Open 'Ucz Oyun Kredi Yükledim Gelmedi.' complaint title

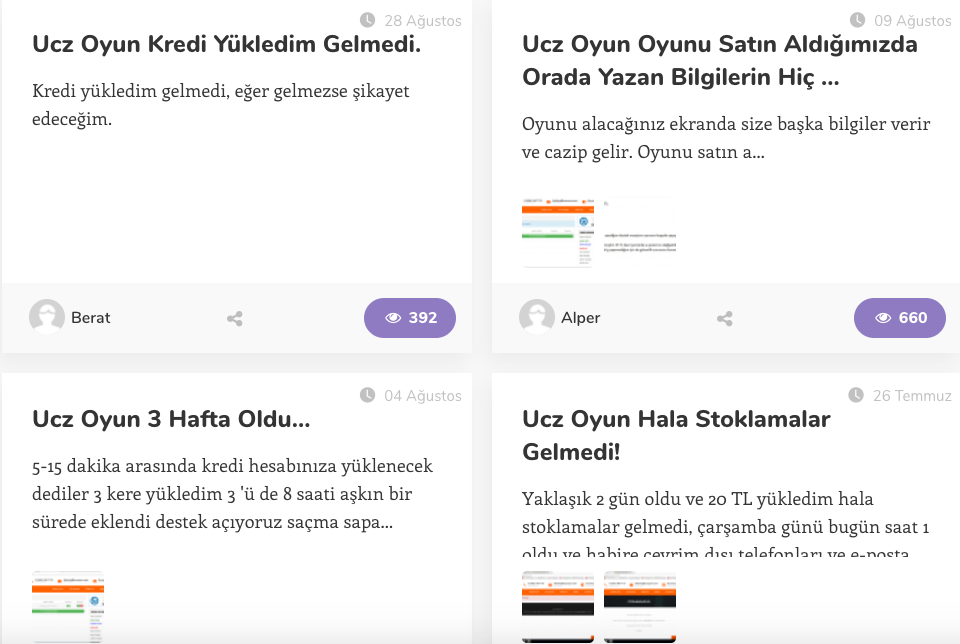pos(226,45)
